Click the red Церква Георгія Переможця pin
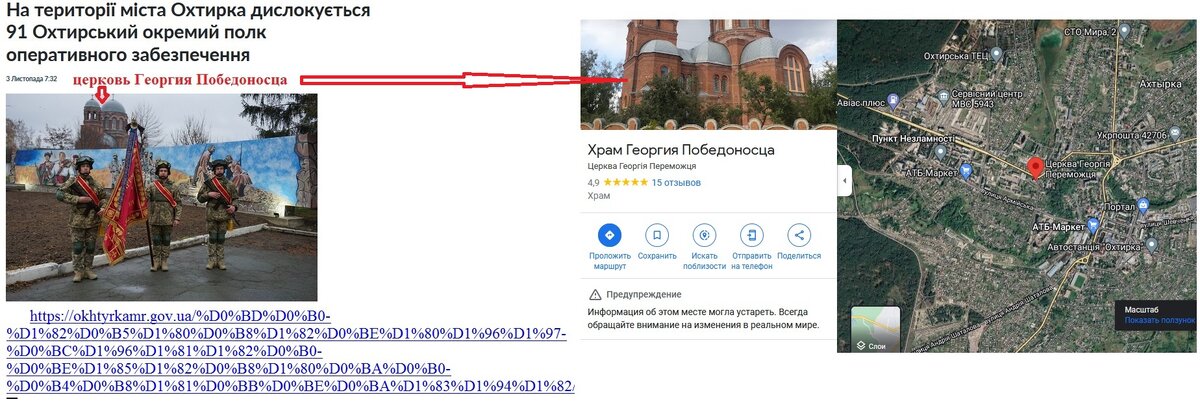 1036,167
